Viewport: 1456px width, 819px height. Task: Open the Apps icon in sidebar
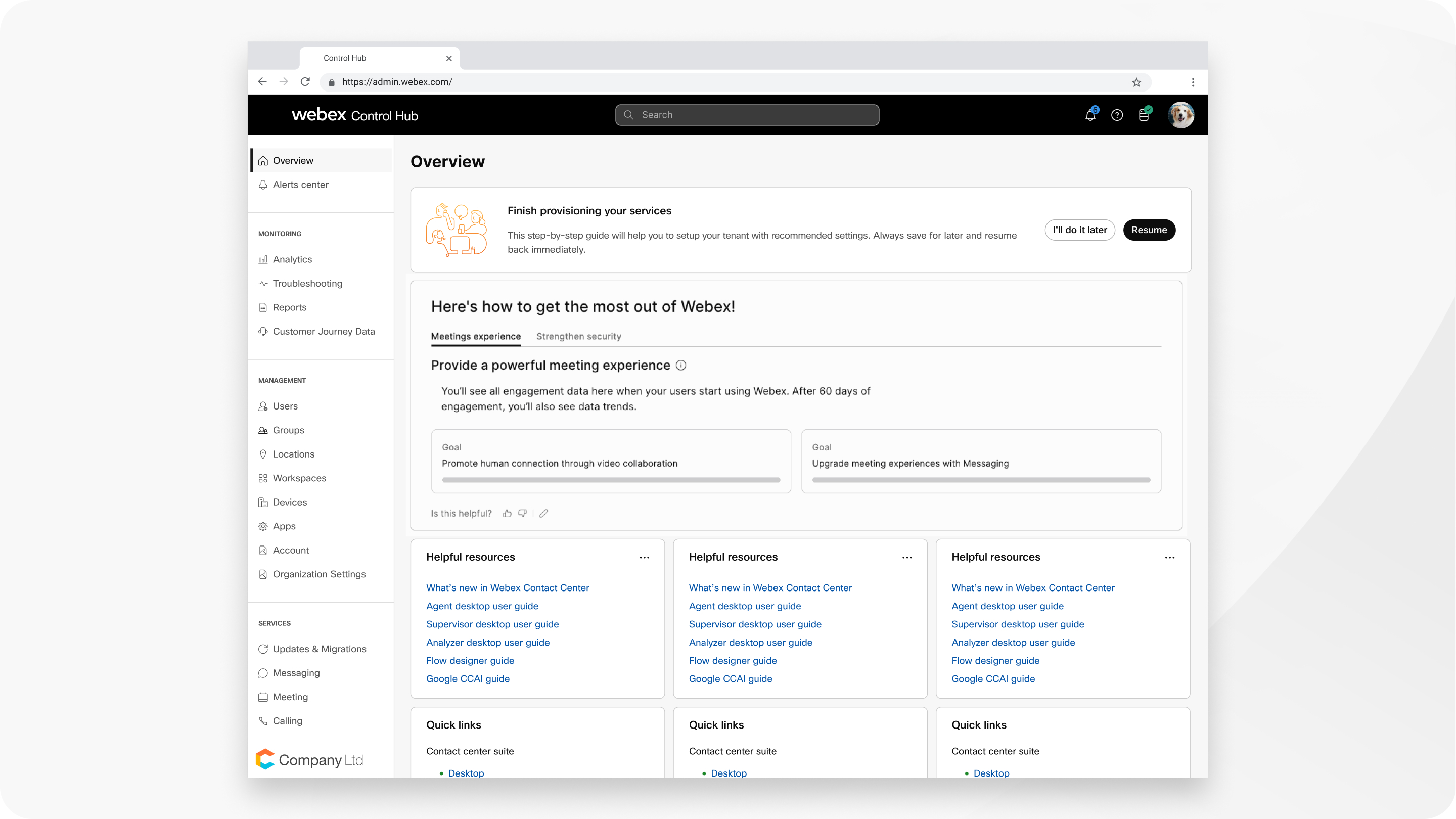pyautogui.click(x=263, y=526)
